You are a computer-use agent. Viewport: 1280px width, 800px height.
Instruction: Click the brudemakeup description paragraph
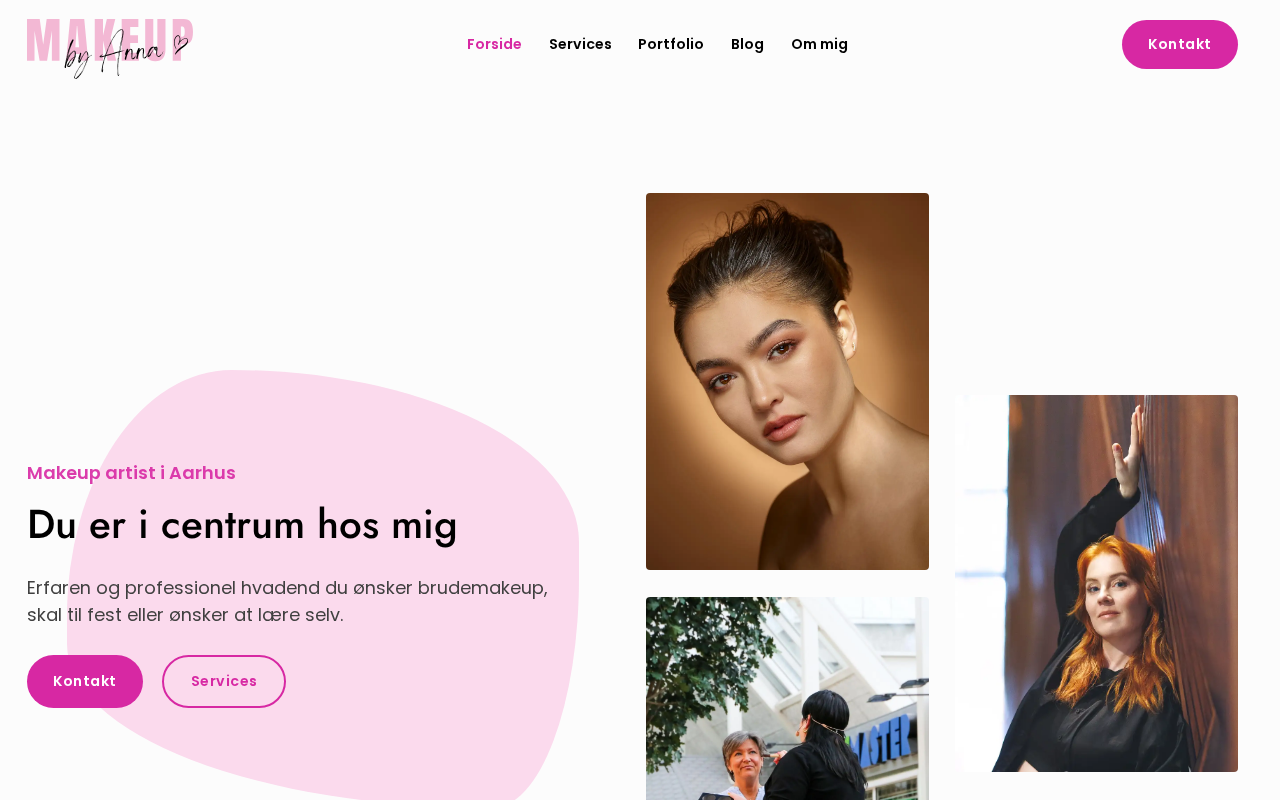(x=288, y=601)
